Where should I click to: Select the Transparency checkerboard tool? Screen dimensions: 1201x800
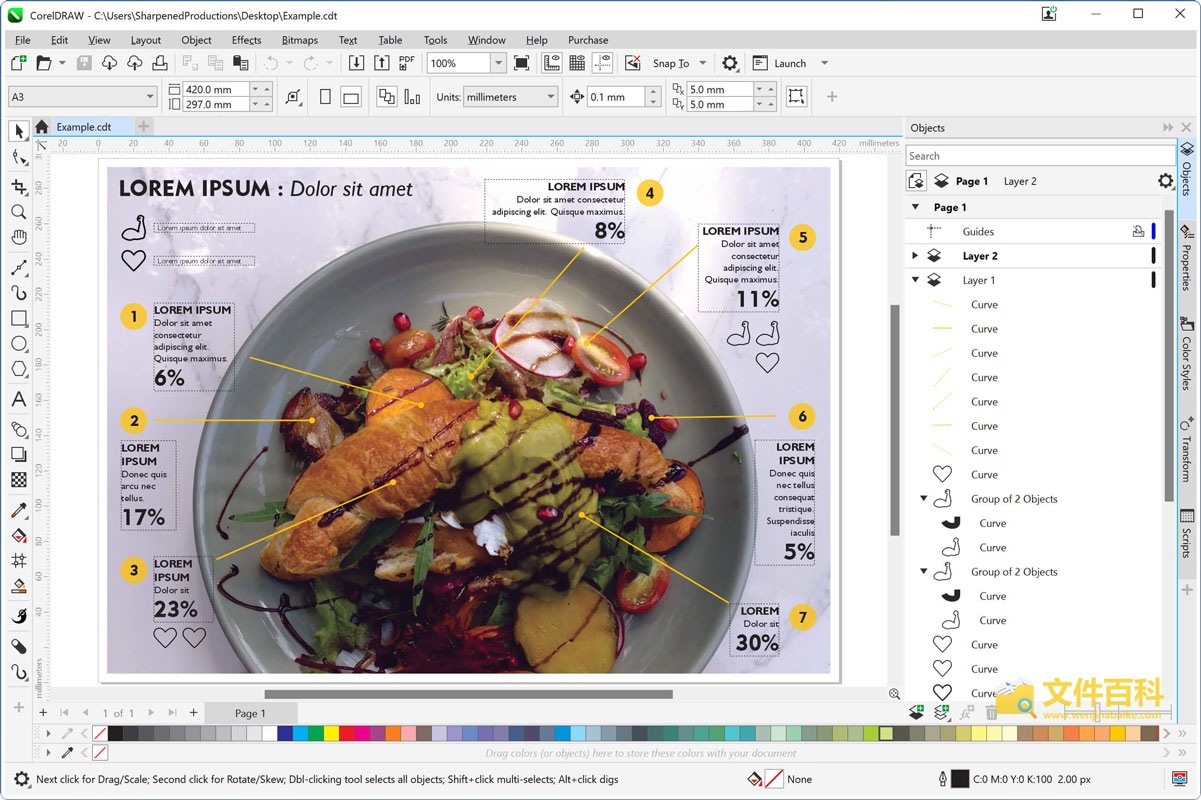tap(18, 480)
